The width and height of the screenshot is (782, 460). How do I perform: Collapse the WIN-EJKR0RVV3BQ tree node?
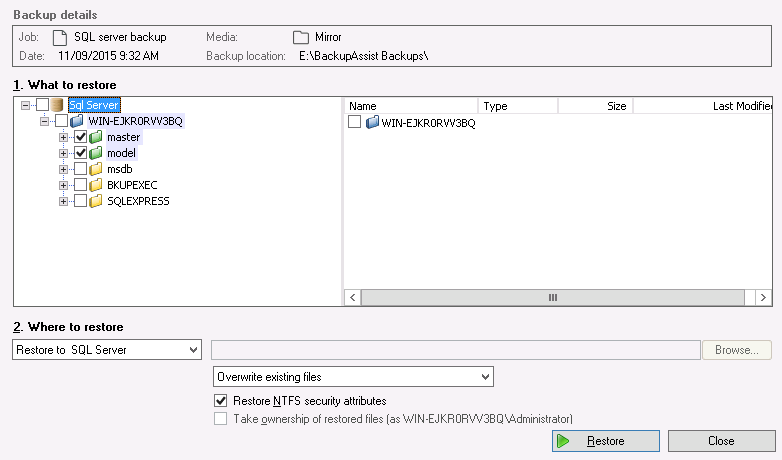44,121
